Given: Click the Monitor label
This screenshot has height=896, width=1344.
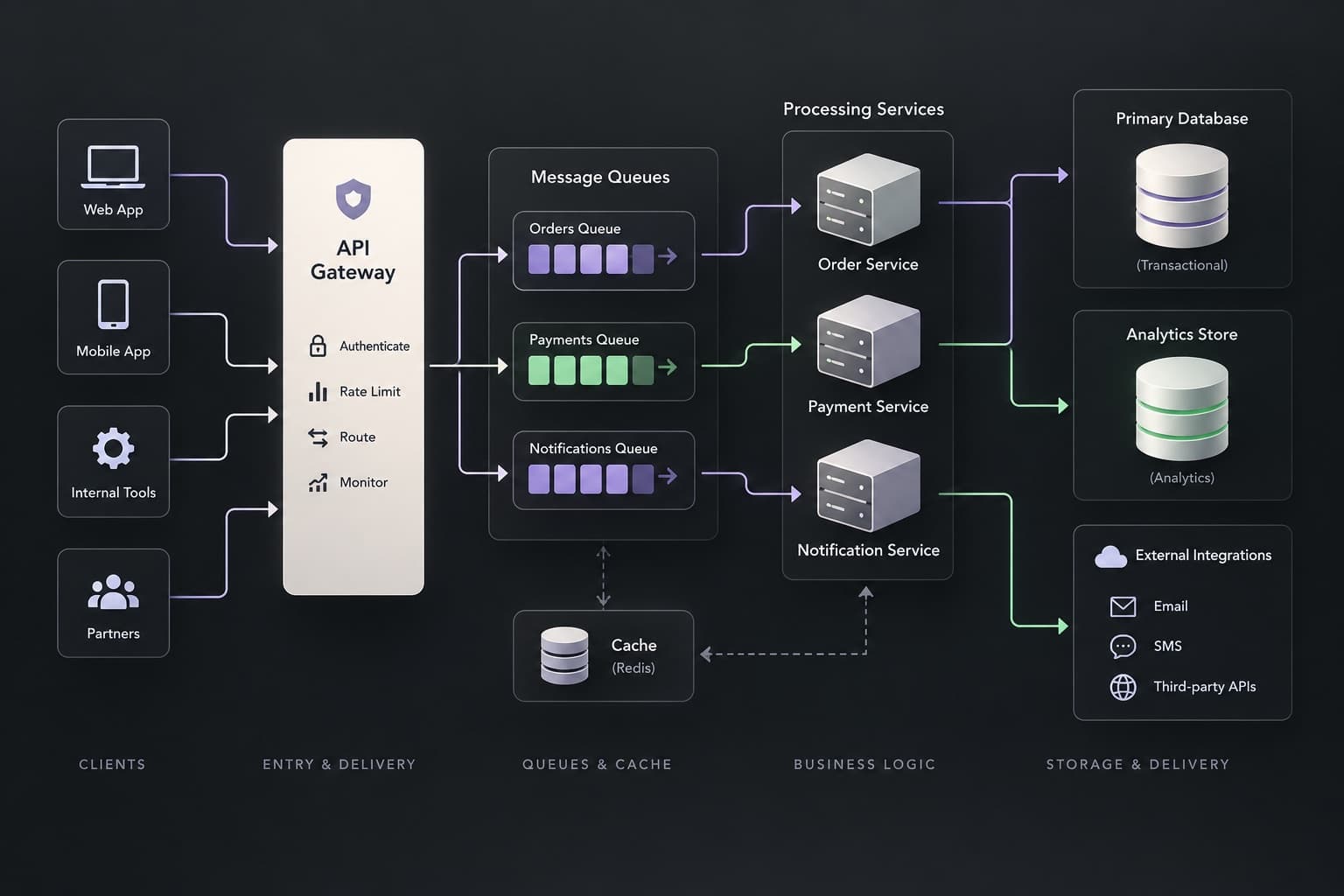Looking at the screenshot, I should 364,482.
